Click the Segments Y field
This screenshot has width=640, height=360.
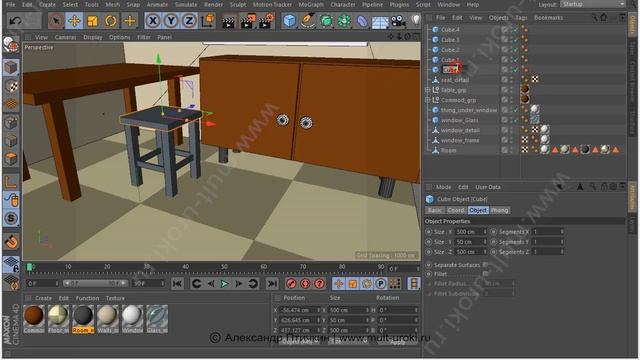549,242
